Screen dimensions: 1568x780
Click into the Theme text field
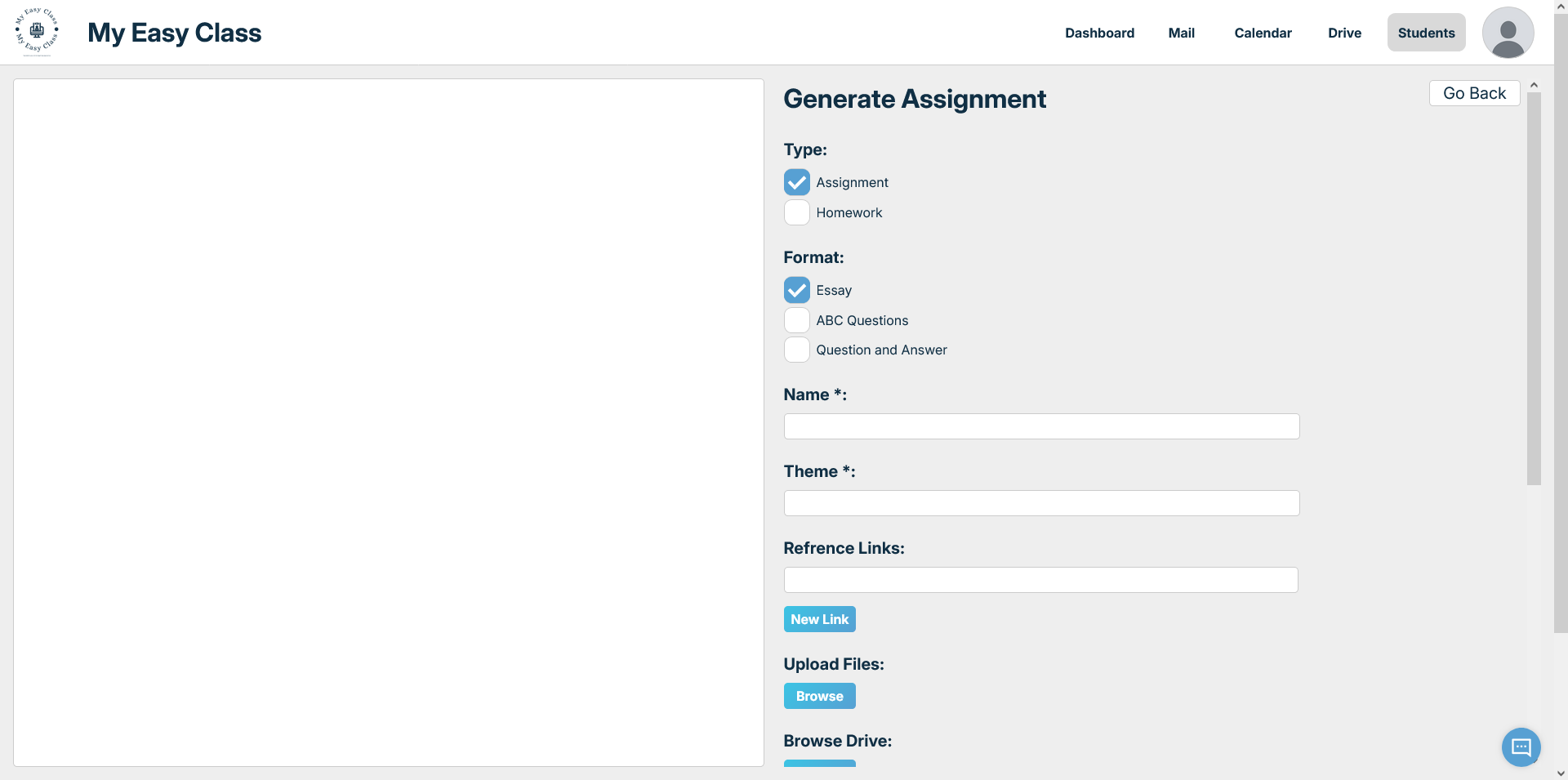[x=1041, y=503]
